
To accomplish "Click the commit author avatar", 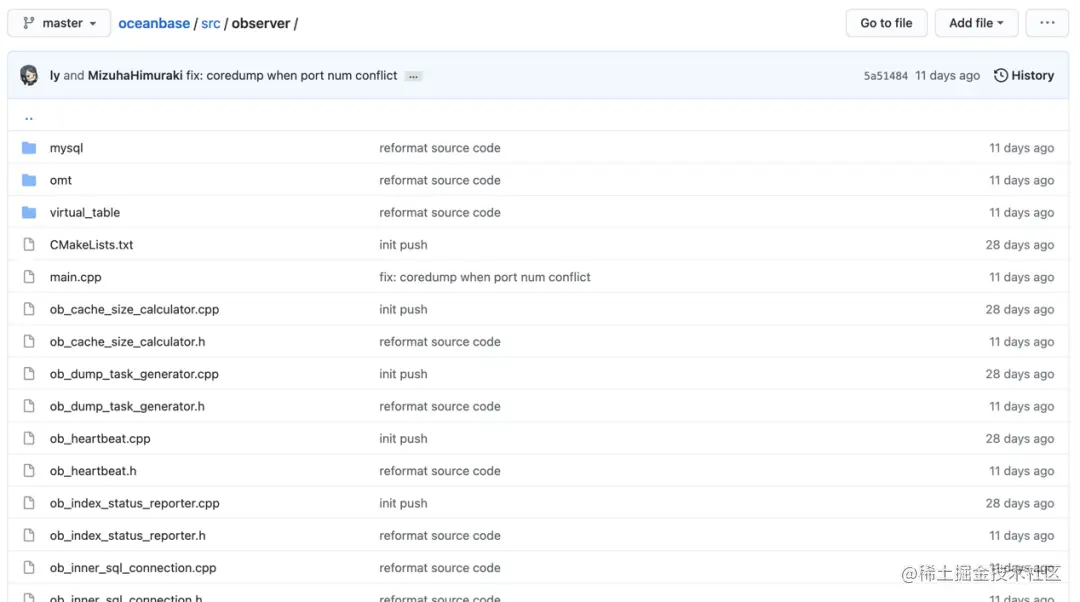I will pos(29,75).
